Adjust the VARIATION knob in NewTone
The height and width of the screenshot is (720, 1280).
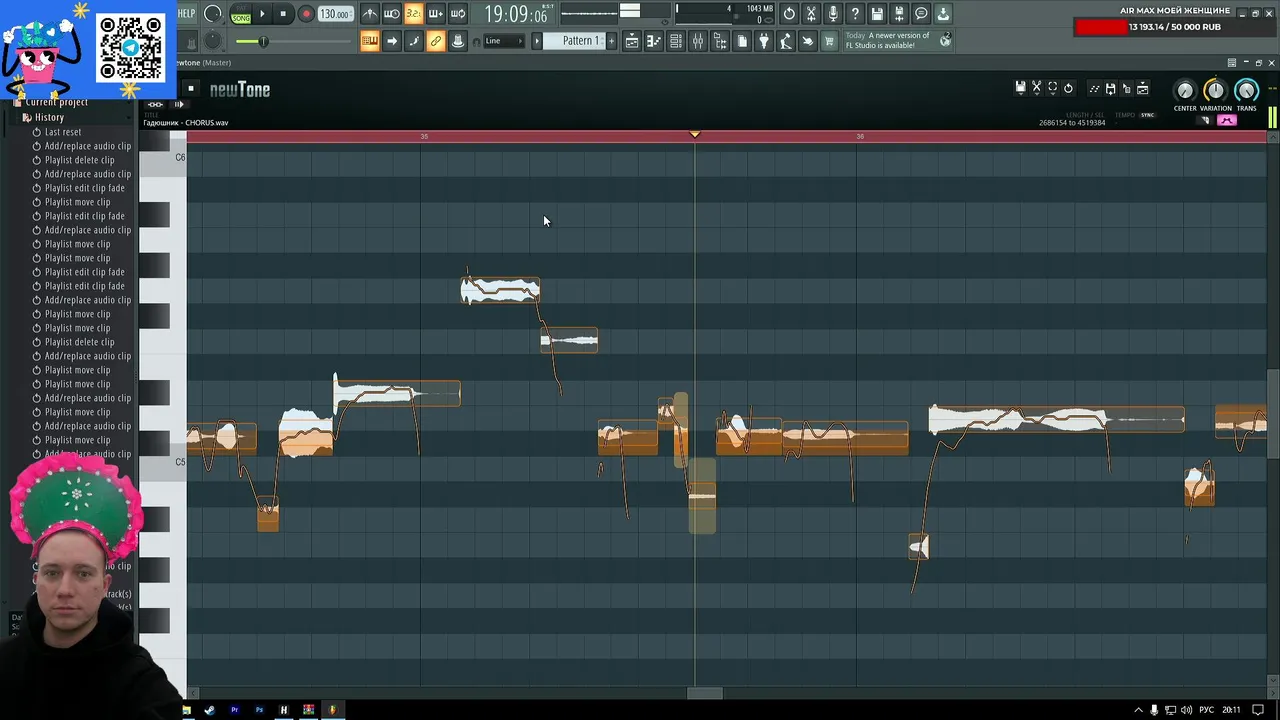1215,91
